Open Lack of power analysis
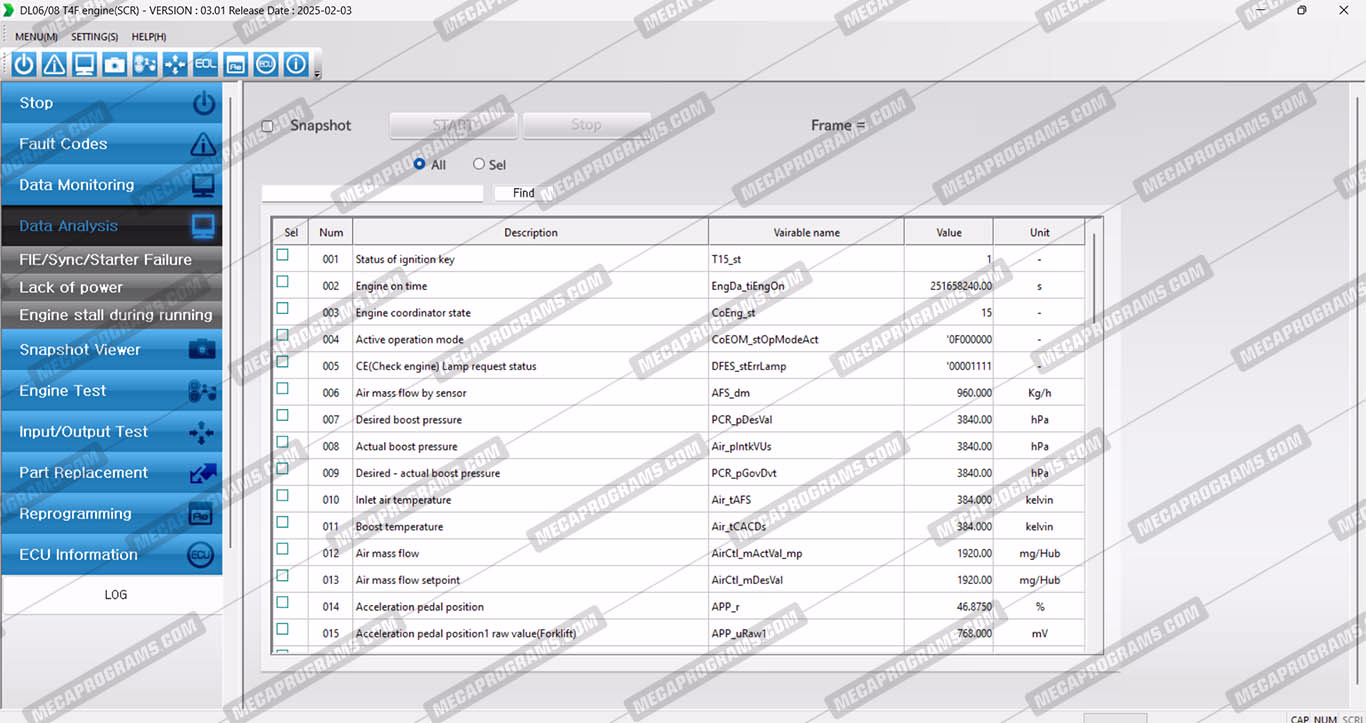Screen dimensions: 1366x723 tap(111, 287)
